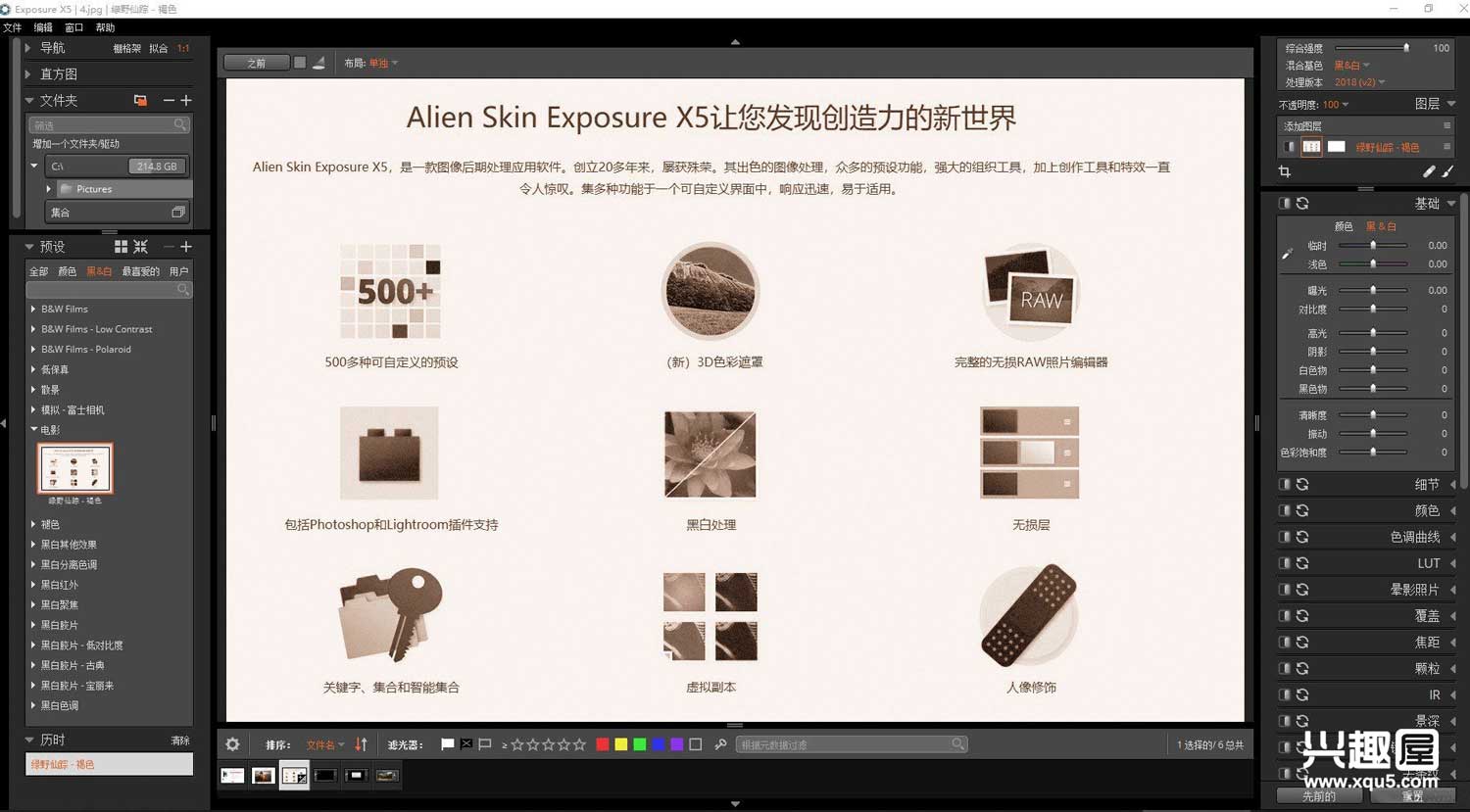Image resolution: width=1470 pixels, height=812 pixels.
Task: Reset the basic panel settings
Action: tap(1302, 204)
